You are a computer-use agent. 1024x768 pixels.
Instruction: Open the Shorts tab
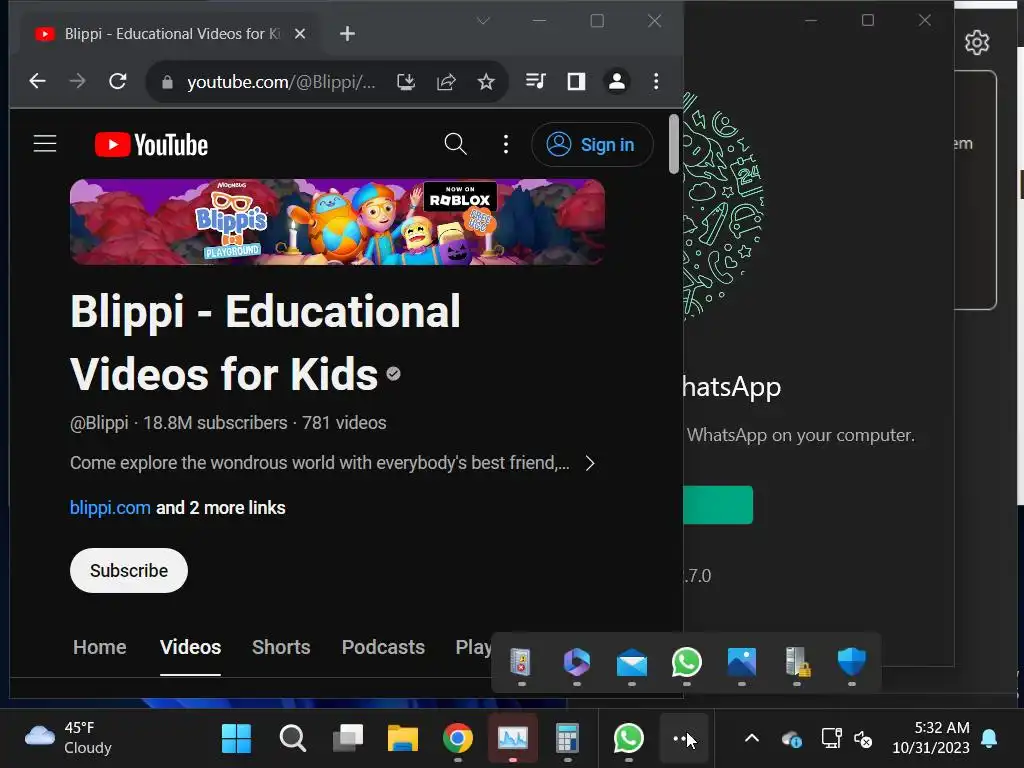tap(281, 647)
